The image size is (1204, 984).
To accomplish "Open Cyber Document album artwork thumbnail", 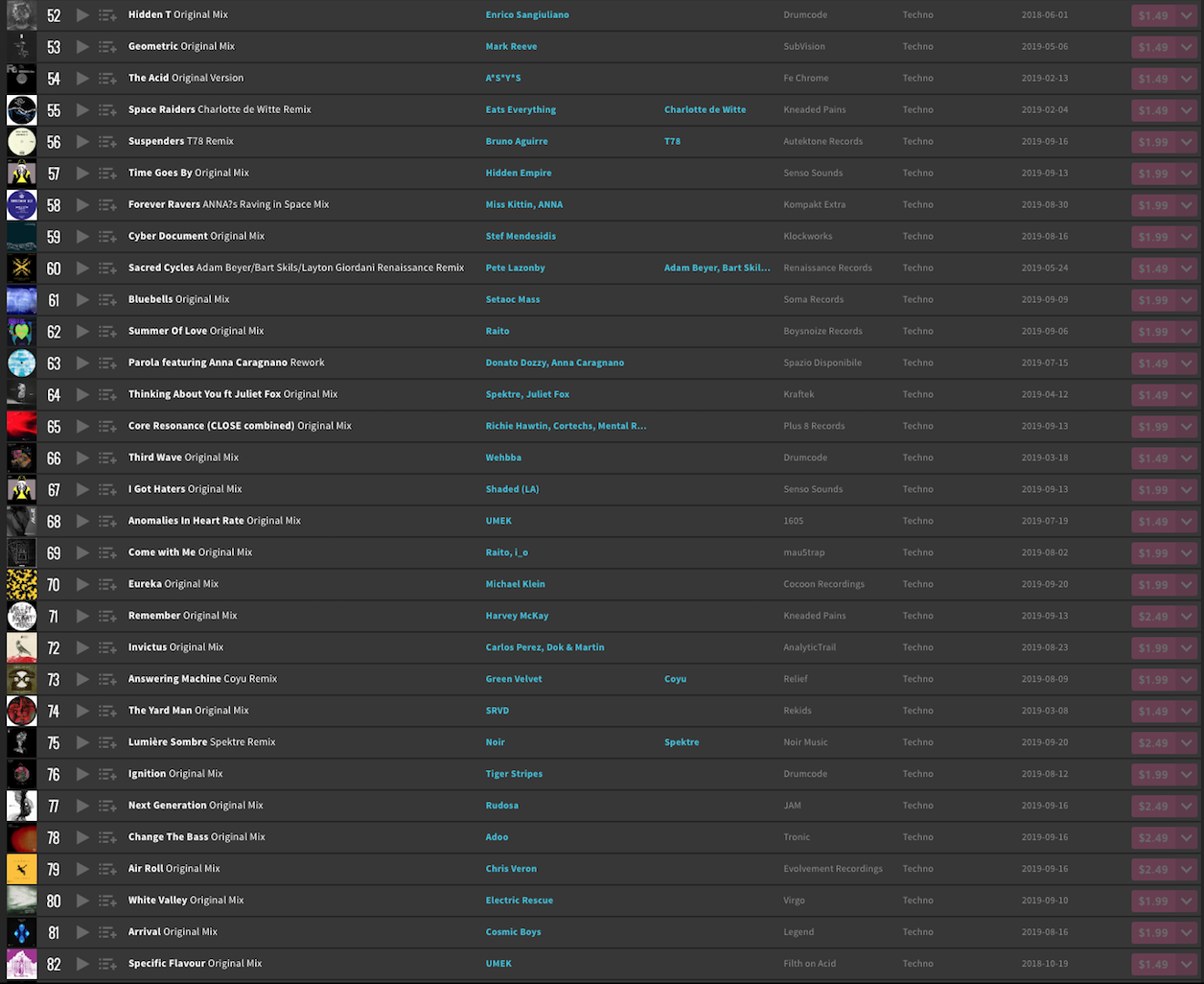I will [22, 237].
